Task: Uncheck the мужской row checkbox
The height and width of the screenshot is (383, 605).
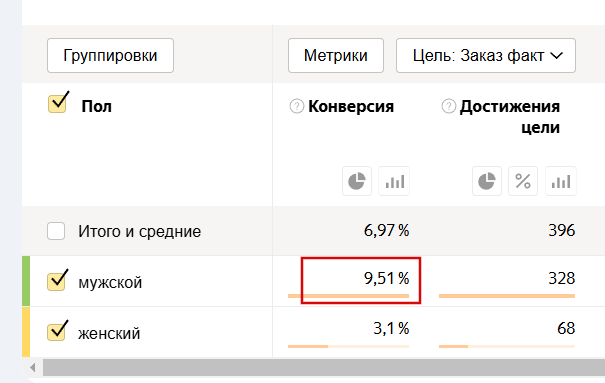Action: (56, 281)
